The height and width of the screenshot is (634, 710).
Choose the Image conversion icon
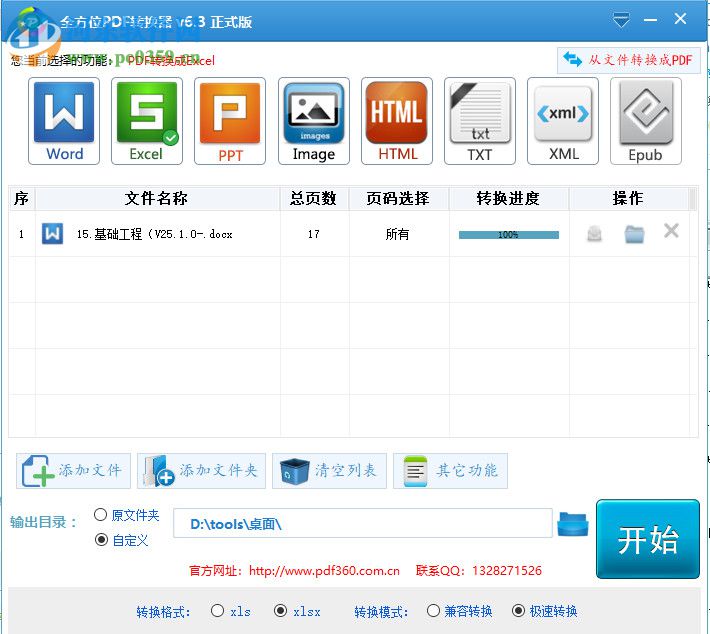pos(314,121)
